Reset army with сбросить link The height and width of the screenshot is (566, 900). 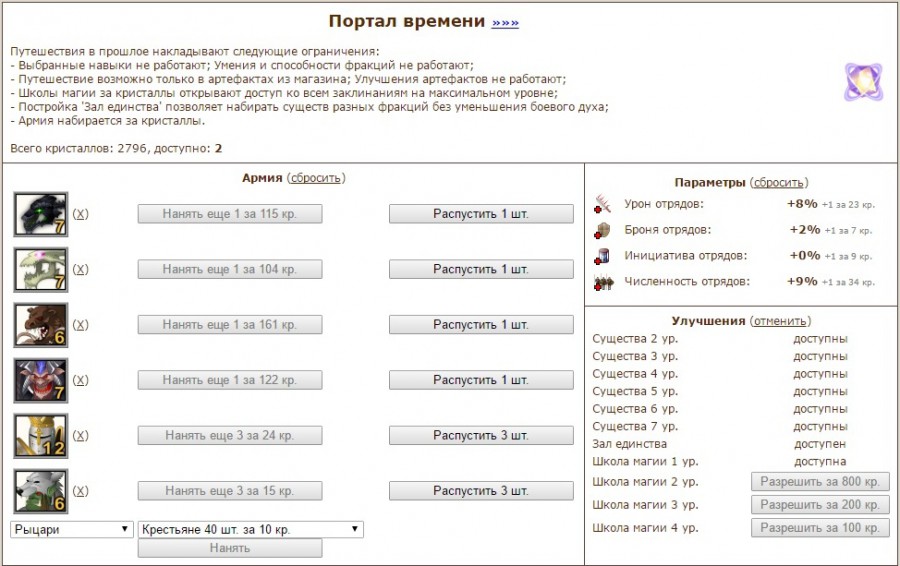[316, 178]
